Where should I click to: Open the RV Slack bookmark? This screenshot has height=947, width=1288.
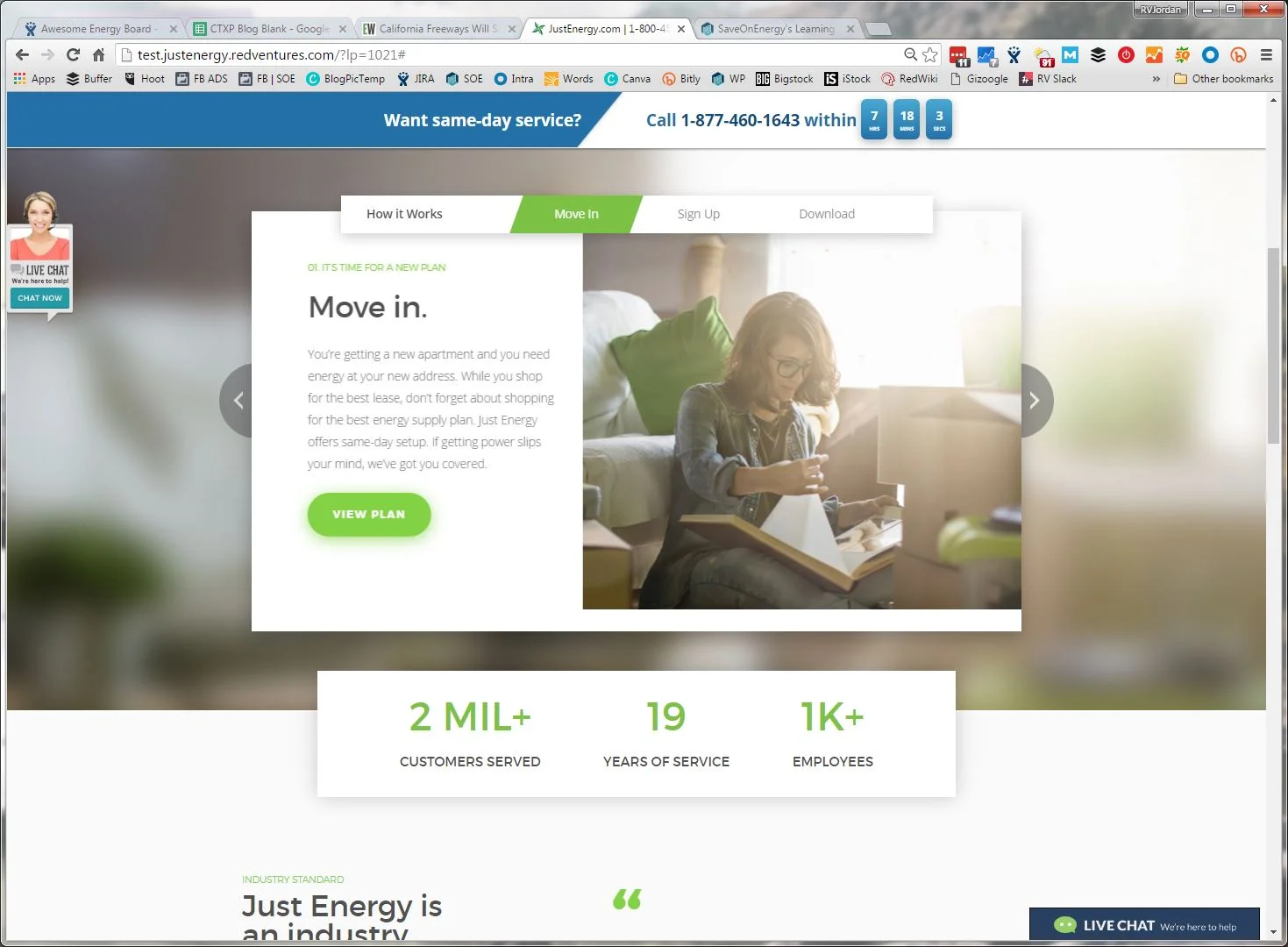pos(1048,79)
